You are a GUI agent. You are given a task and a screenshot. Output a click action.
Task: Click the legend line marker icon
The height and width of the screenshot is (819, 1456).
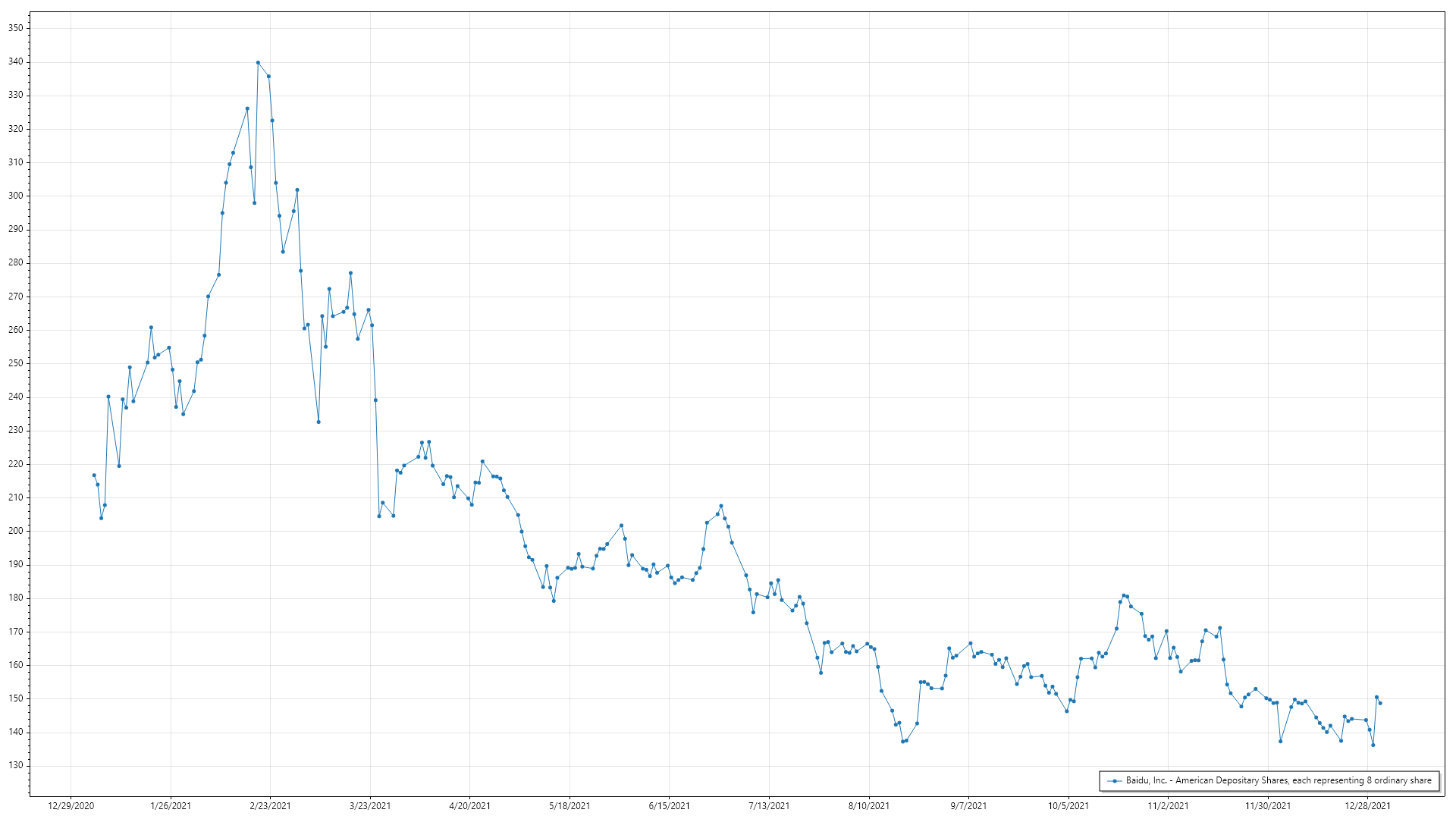point(1114,780)
